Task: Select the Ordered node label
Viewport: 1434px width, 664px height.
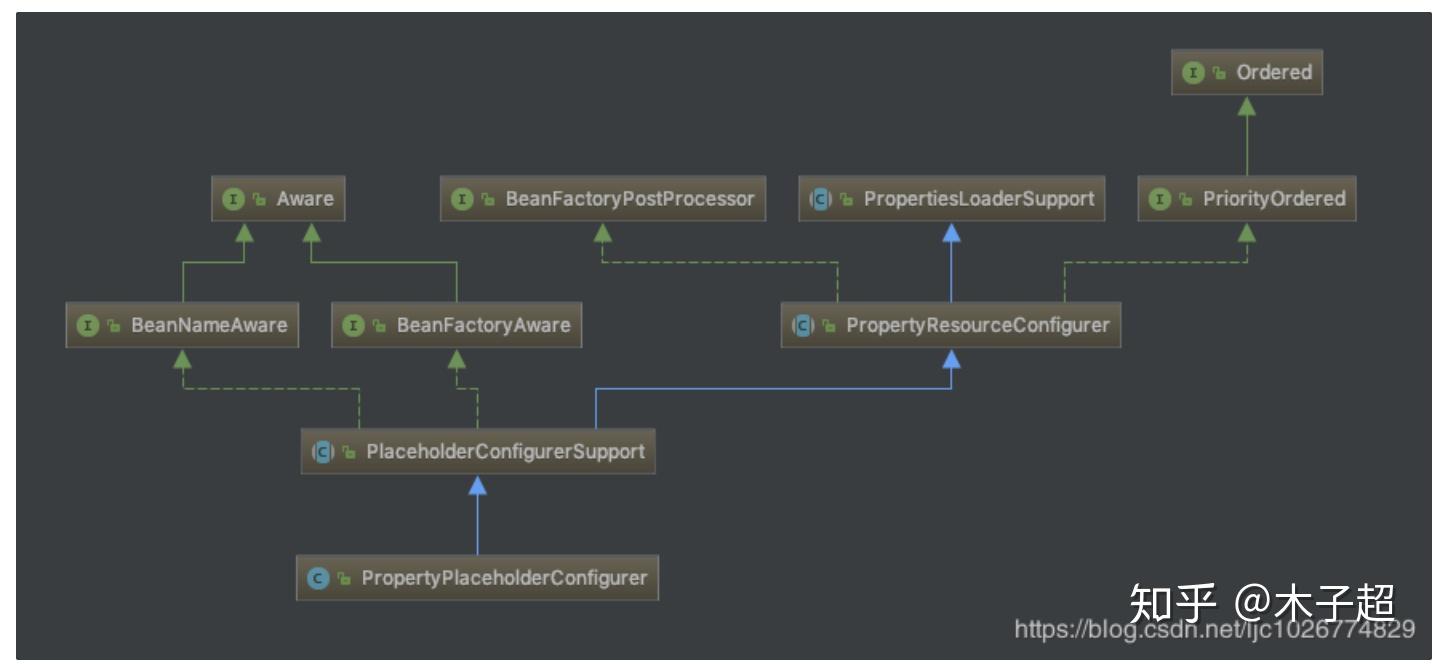Action: pos(1273,73)
